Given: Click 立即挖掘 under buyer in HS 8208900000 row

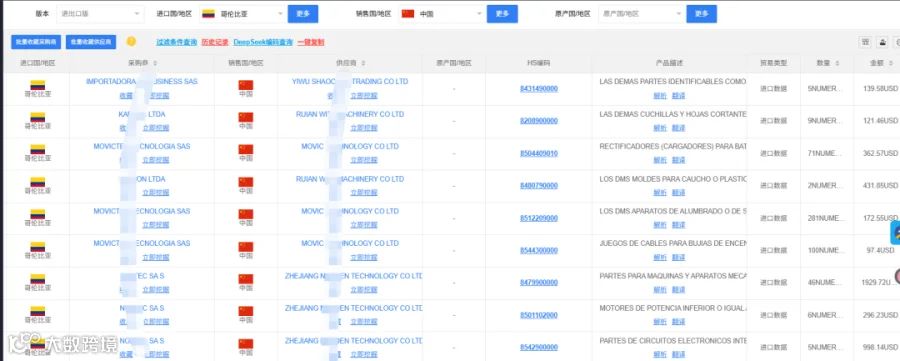Looking at the screenshot, I should click(156, 128).
